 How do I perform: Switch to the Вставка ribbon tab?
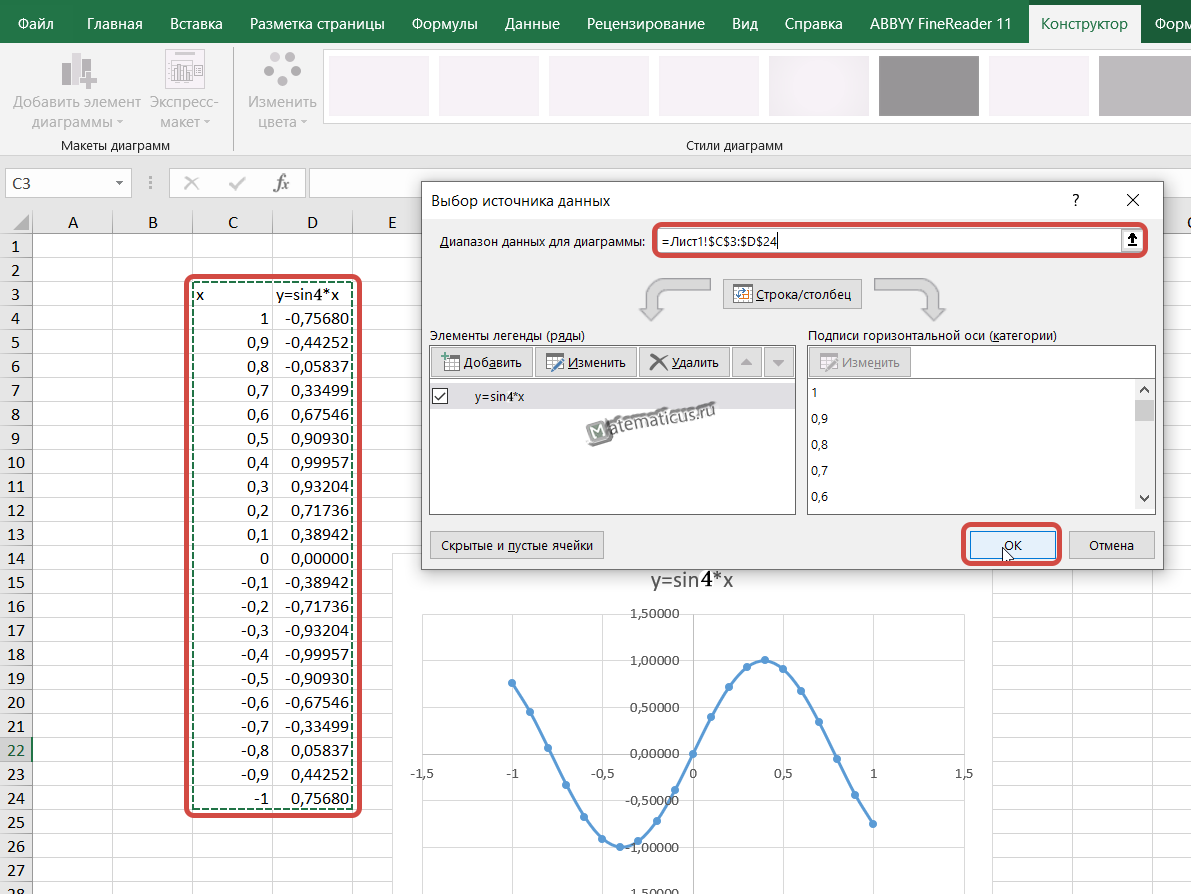point(196,24)
